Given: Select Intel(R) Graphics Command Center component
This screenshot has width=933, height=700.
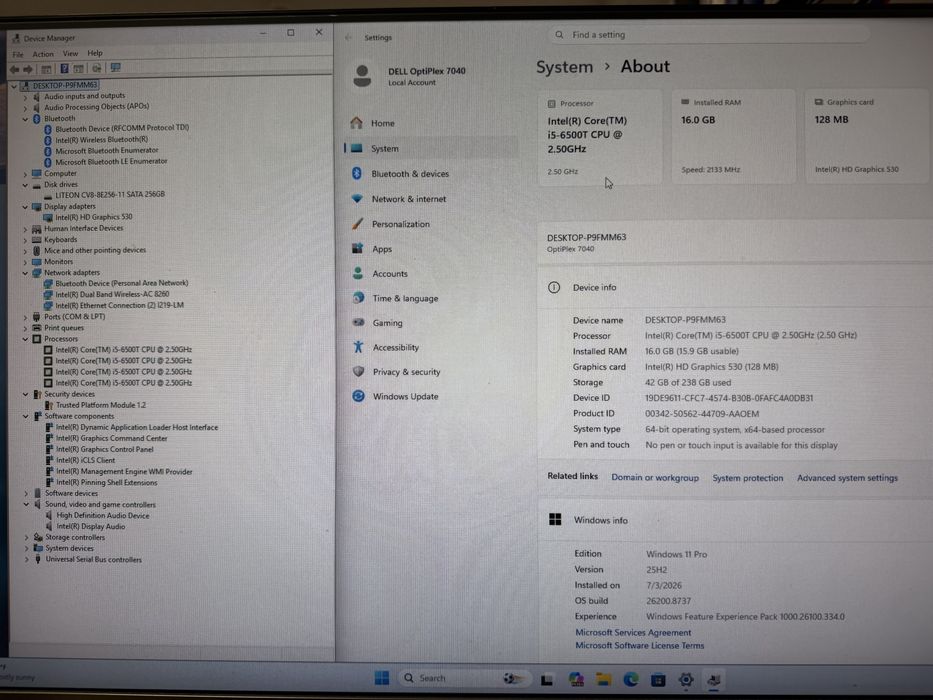Looking at the screenshot, I should (111, 438).
